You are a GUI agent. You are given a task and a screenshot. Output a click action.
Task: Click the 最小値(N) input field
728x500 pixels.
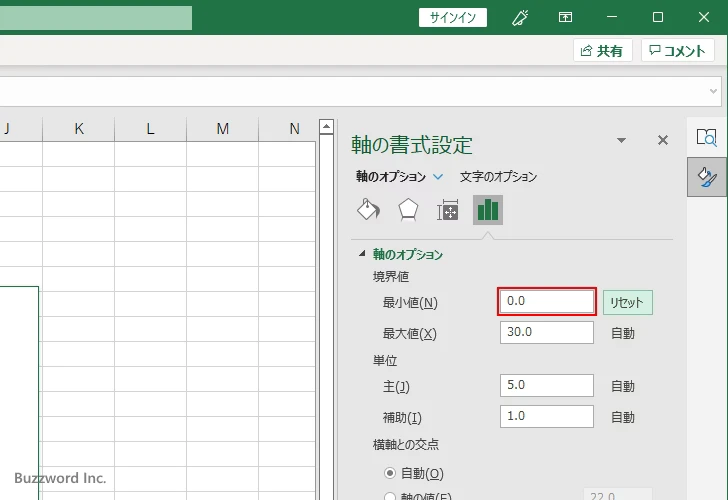pos(546,302)
